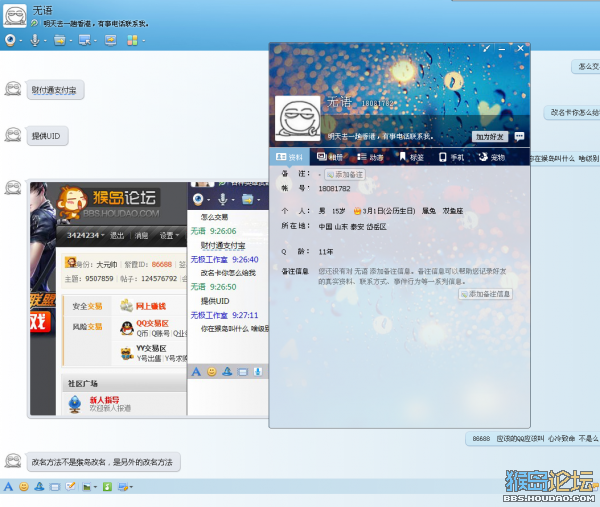Screen dimensions: 600x507
Task: Start a voice call with microphone icon
Action: coord(35,40)
